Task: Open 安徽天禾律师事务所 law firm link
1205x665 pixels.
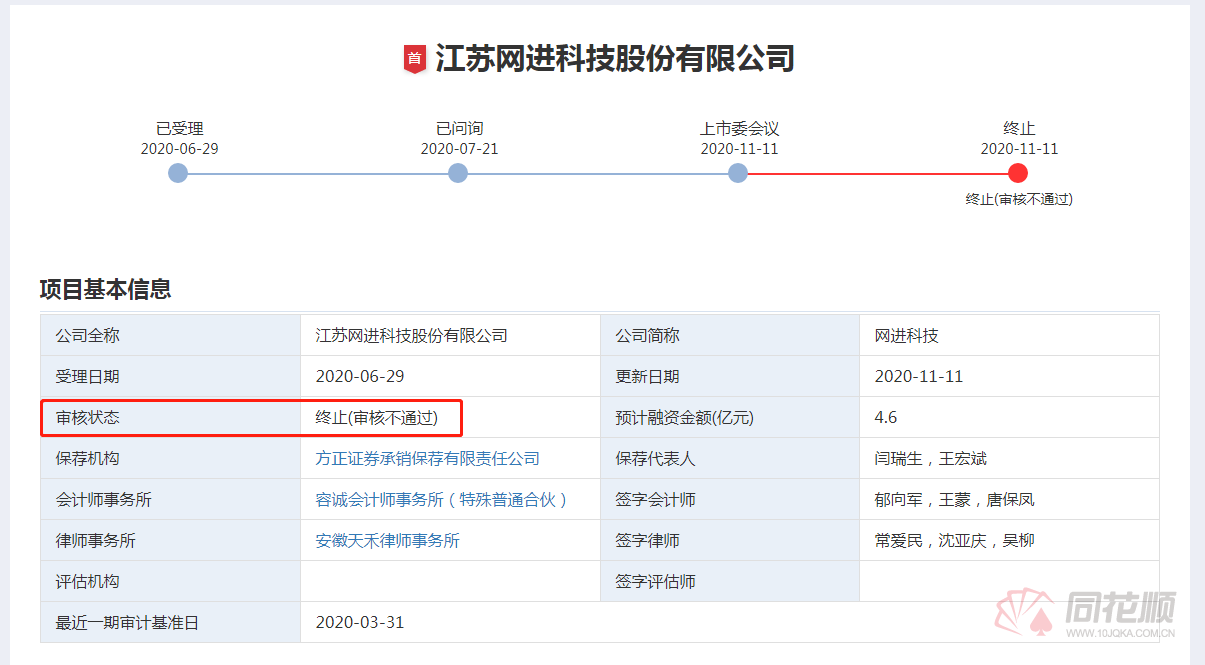Action: (387, 541)
